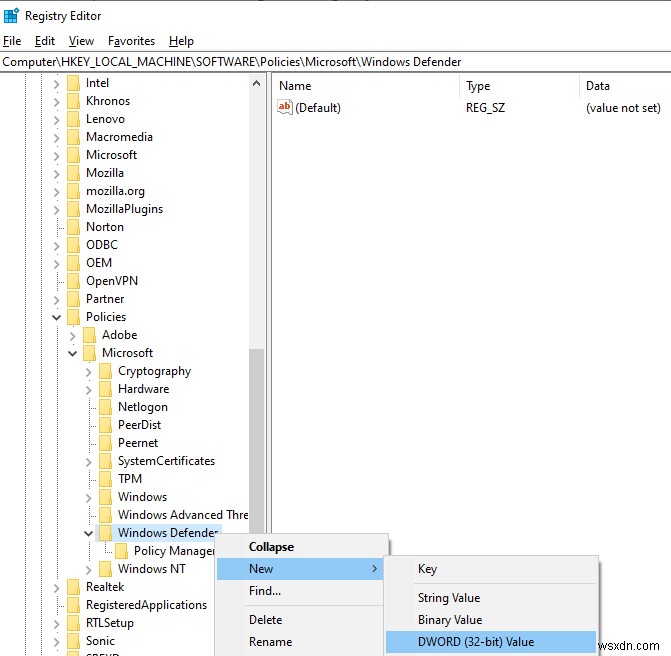Click the TPM folder icon
Viewport: 671px width, 656px height.
[x=105, y=479]
